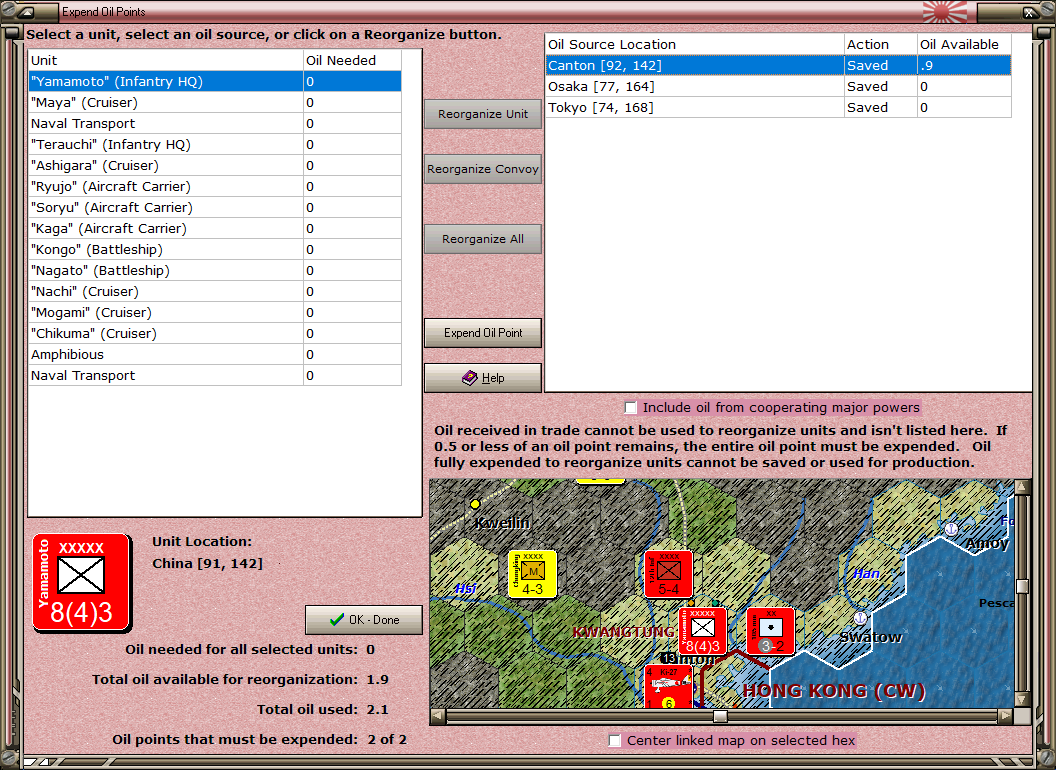
Task: Select the Ki-27 aircraft unit on map
Action: tap(668, 686)
